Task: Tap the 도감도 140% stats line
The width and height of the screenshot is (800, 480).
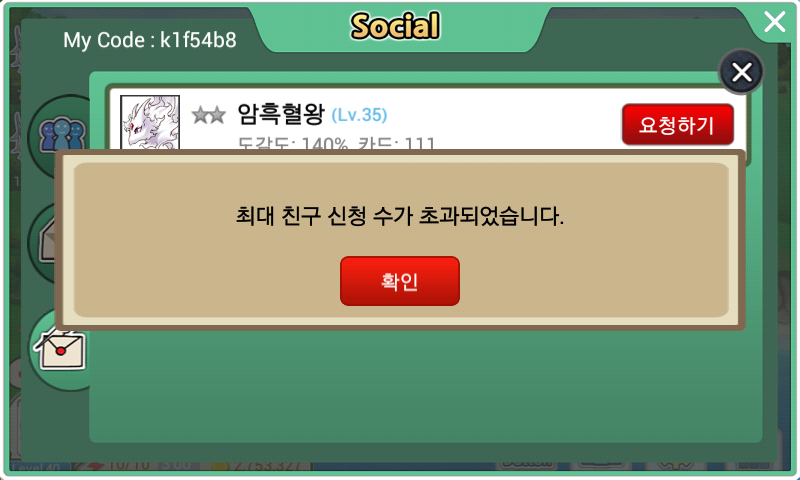Action: [336, 143]
